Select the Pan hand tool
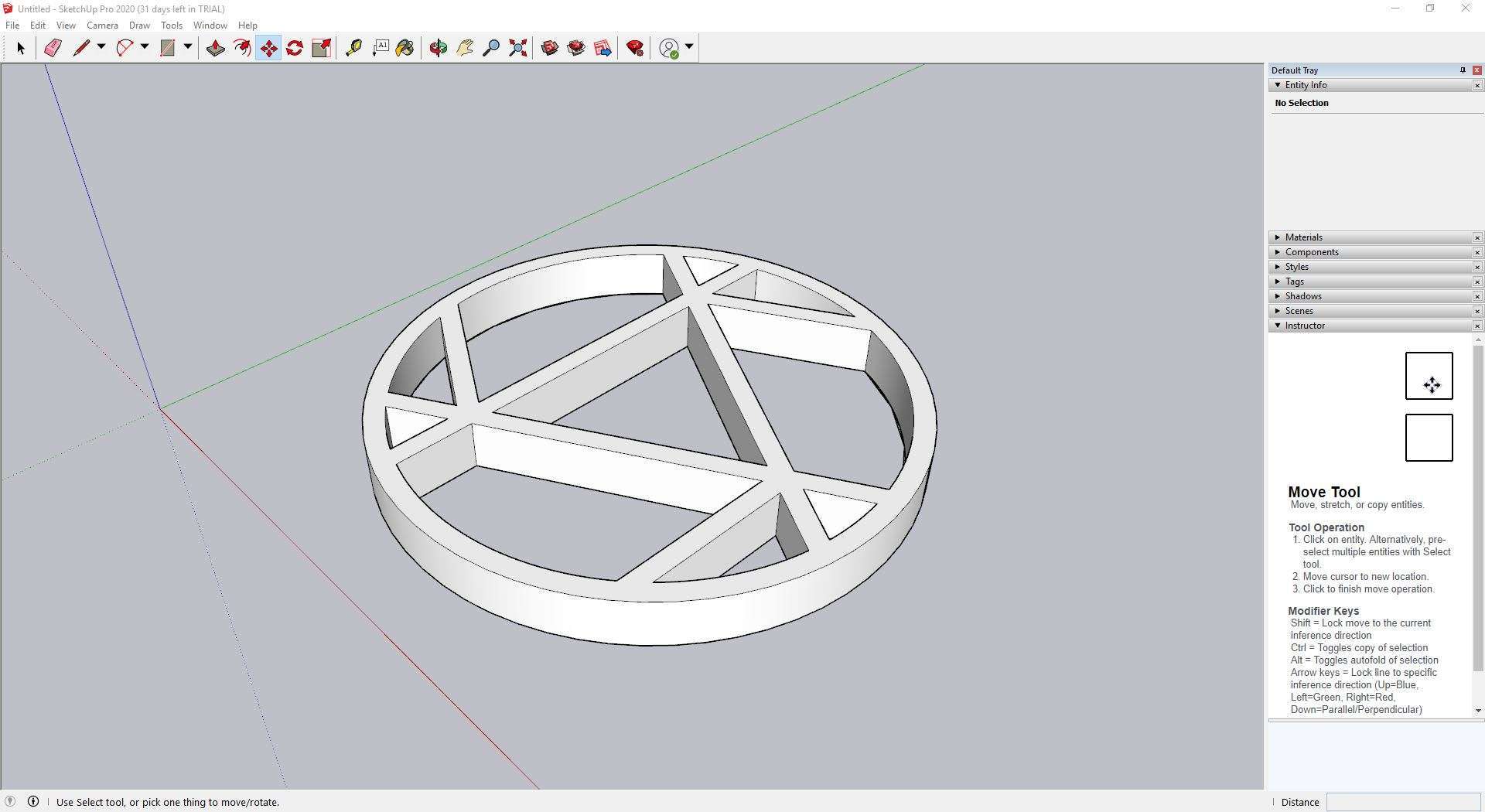Viewport: 1485px width, 812px height. pyautogui.click(x=465, y=48)
